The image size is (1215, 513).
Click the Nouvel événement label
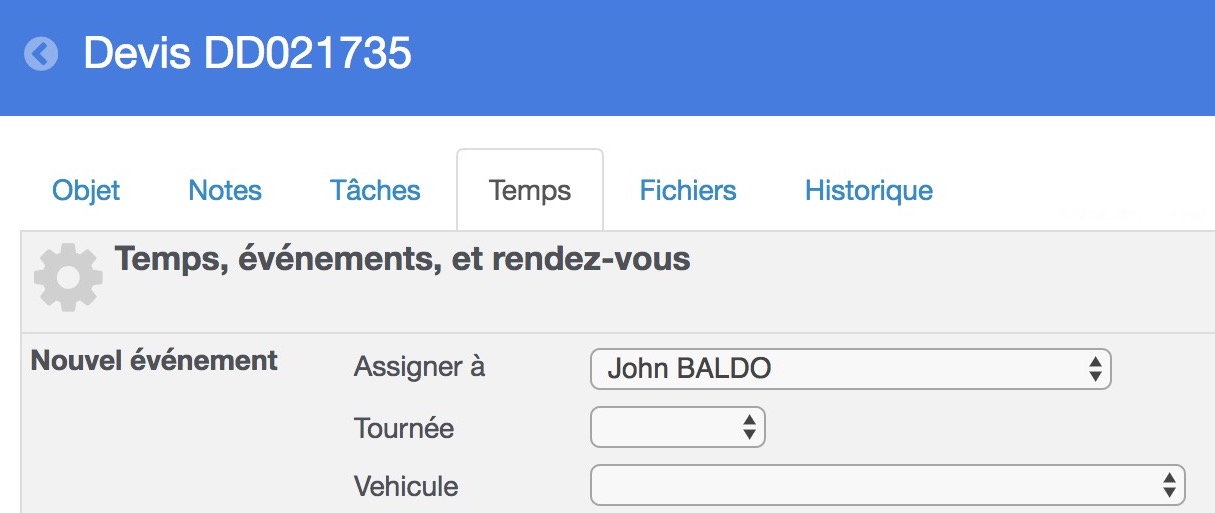154,361
